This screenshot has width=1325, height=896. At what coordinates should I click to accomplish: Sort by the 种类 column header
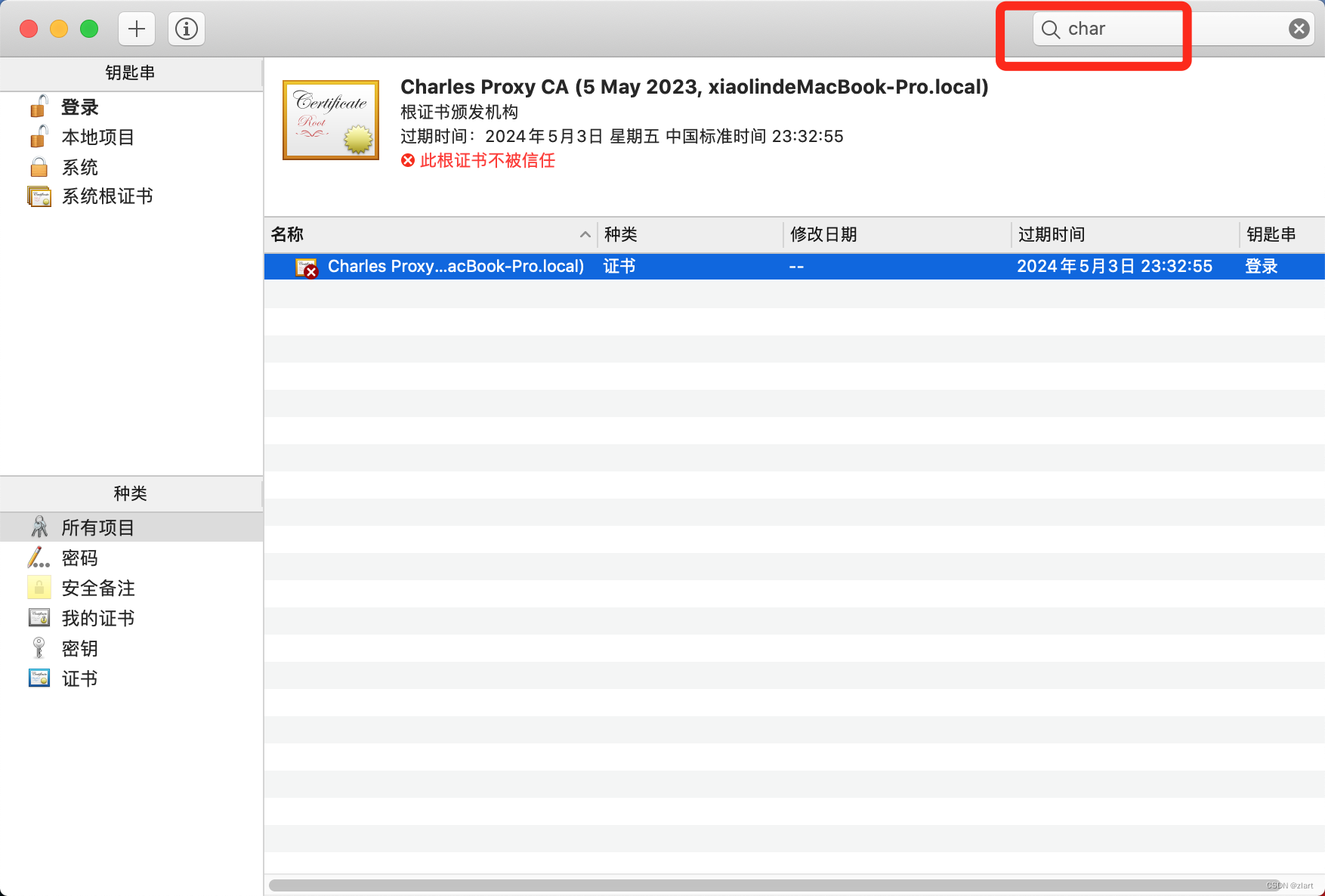point(690,235)
